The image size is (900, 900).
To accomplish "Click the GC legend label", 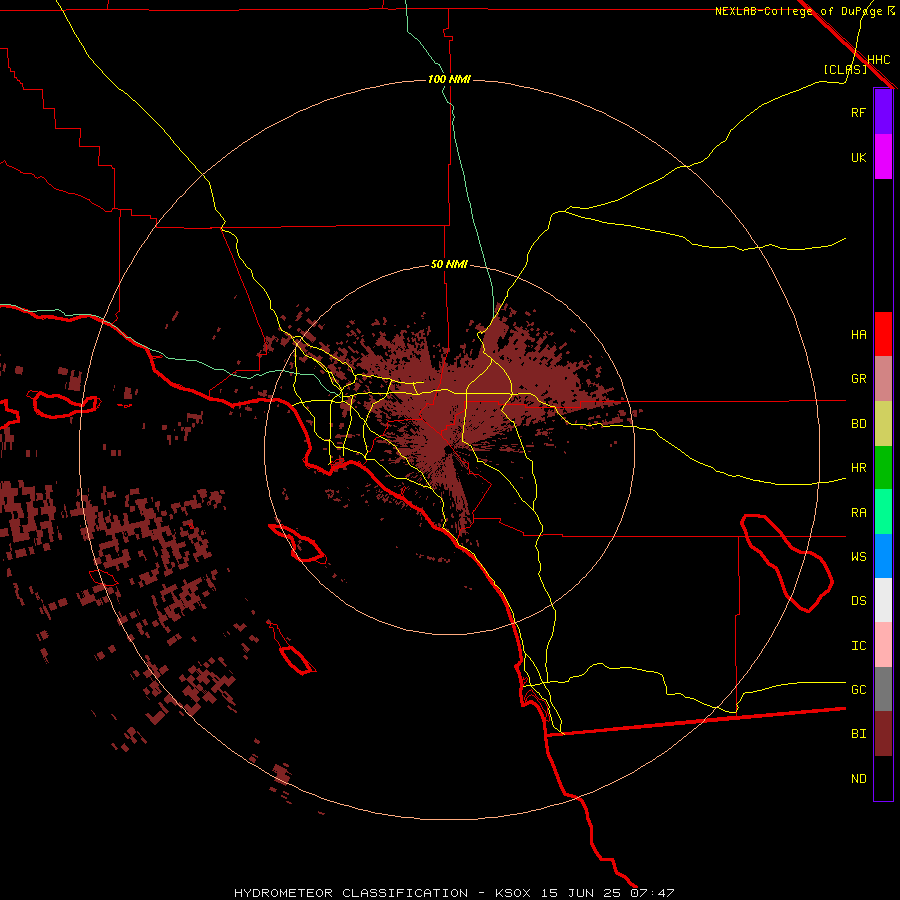I will click(858, 690).
